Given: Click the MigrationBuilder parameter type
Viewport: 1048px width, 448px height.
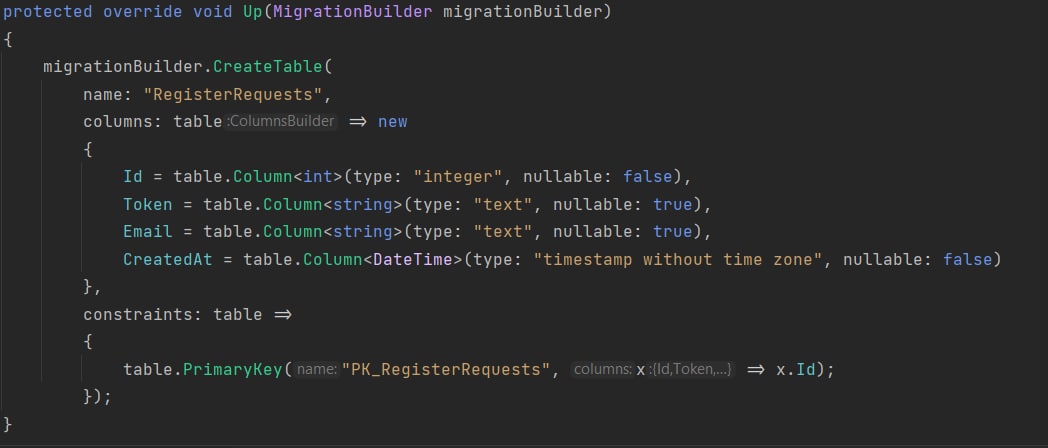Looking at the screenshot, I should [353, 12].
